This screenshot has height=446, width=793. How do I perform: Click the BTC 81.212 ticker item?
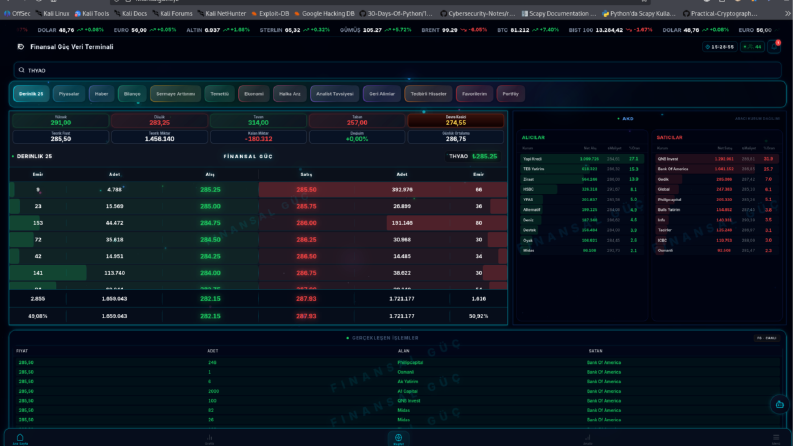click(528, 30)
